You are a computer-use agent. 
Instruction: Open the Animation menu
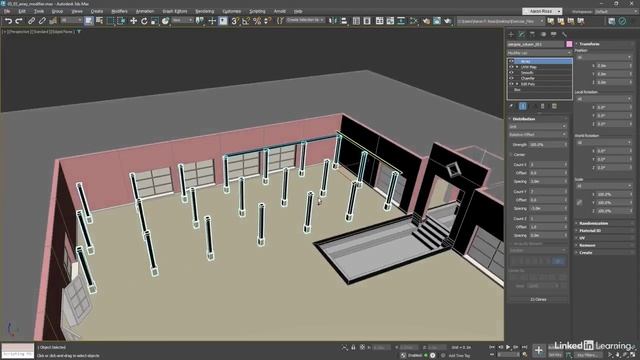click(145, 11)
